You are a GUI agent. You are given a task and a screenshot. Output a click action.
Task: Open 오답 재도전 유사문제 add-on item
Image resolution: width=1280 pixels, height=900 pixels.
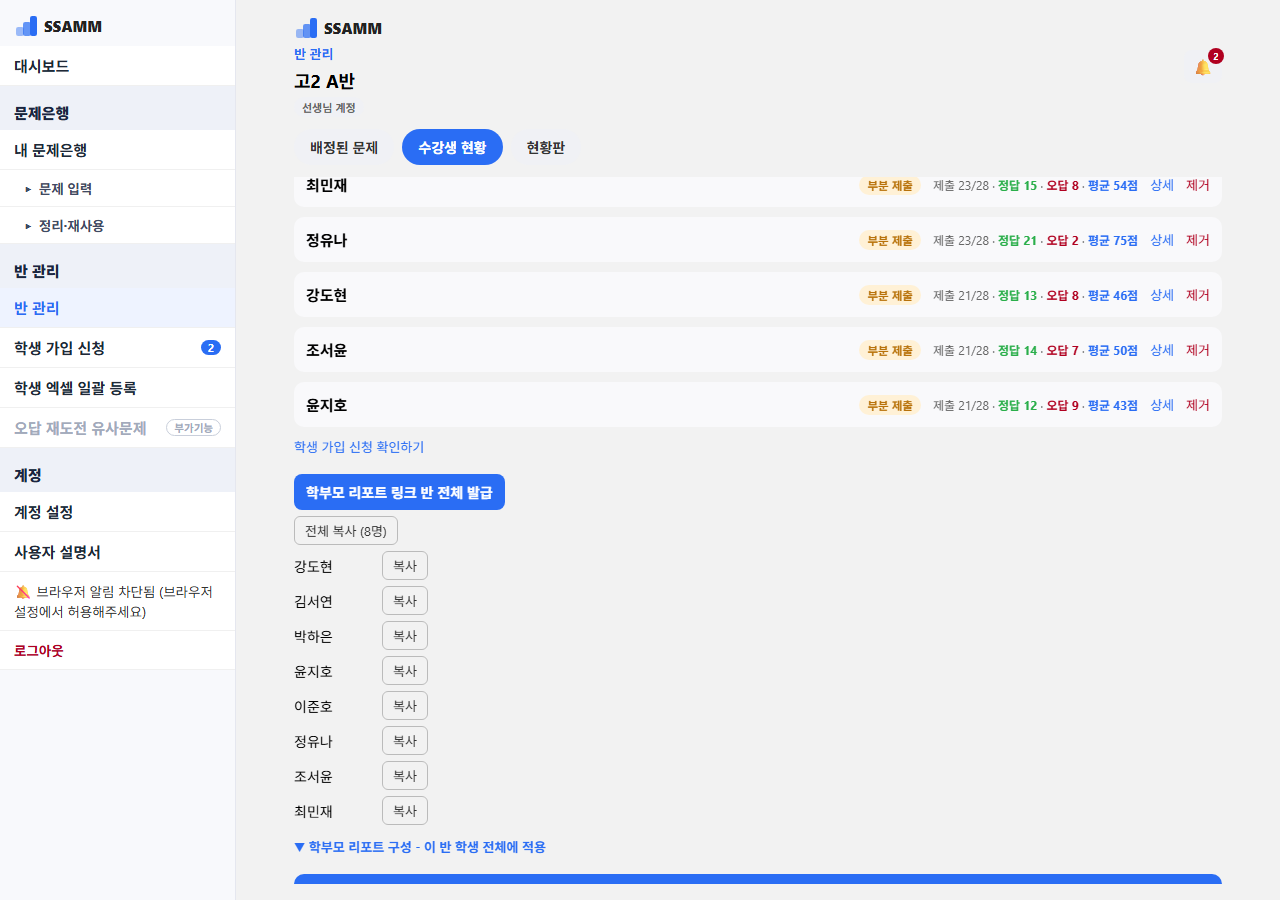(117, 428)
